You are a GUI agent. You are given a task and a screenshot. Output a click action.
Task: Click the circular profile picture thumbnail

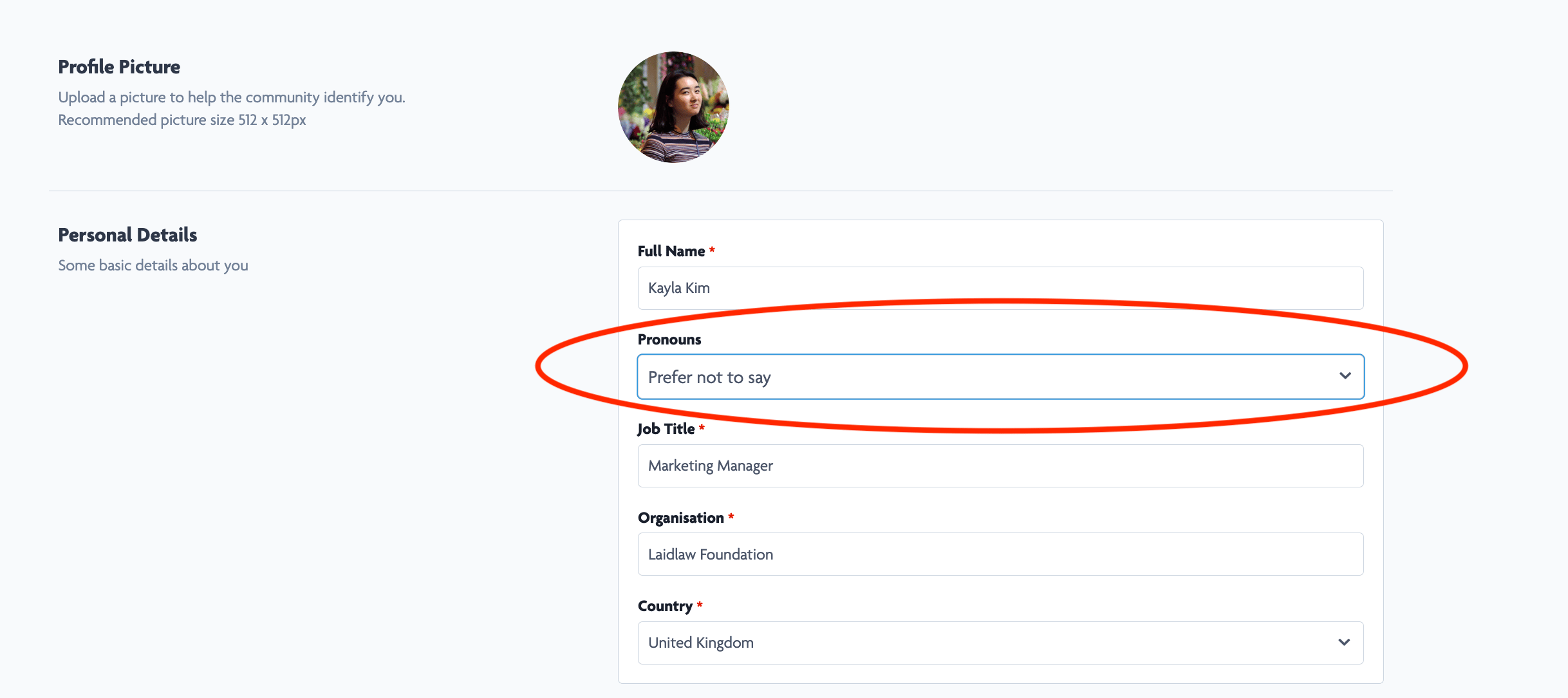[673, 107]
